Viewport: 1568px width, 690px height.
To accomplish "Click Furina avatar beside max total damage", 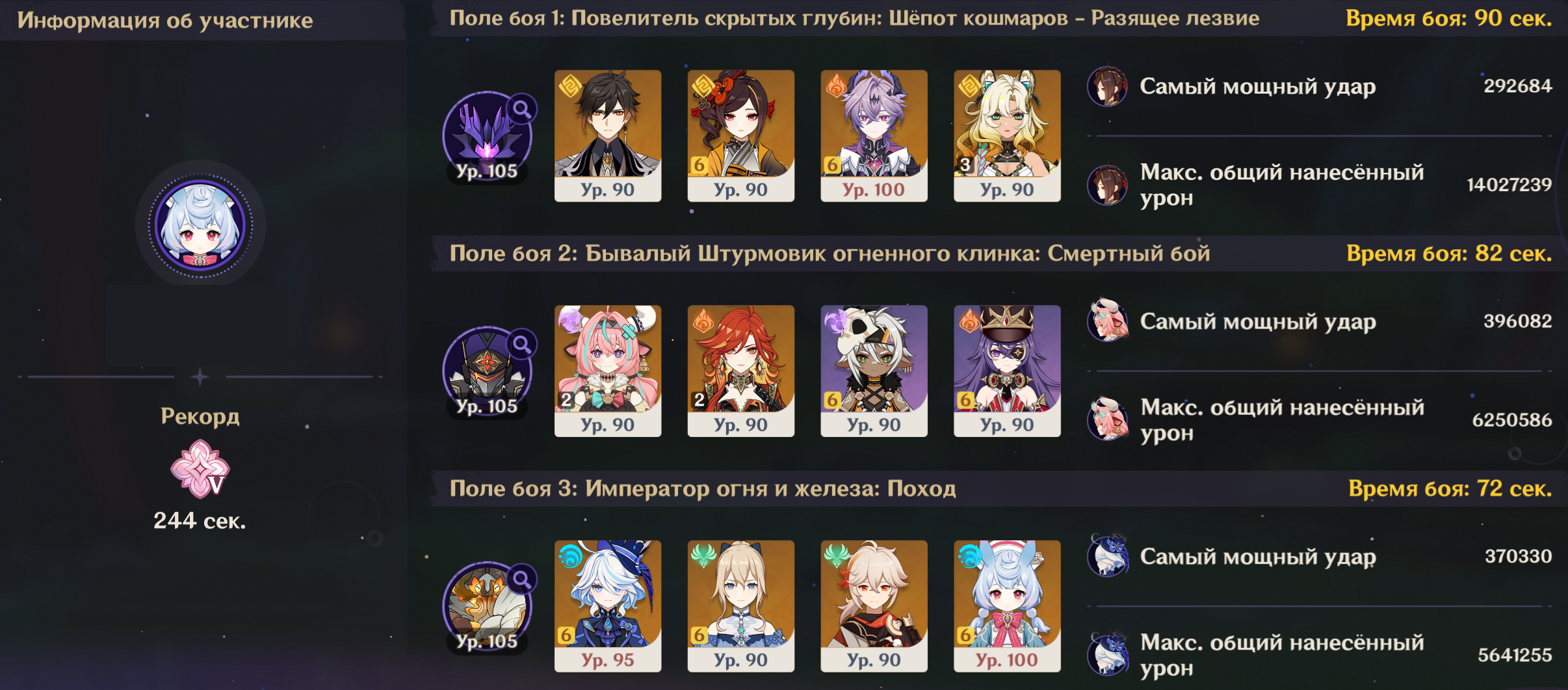I will point(1108,654).
